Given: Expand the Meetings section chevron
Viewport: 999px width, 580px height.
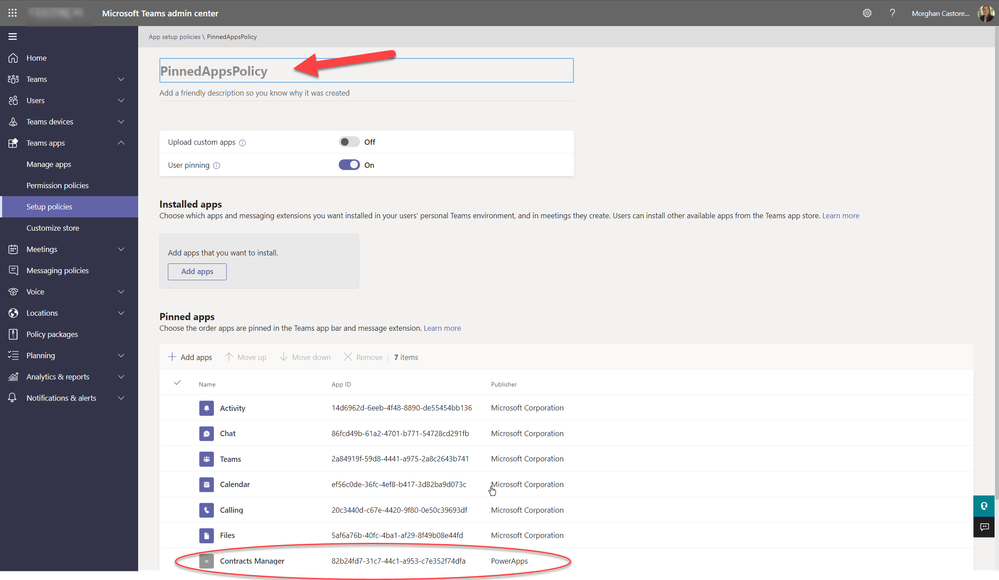Looking at the screenshot, I should coord(121,249).
